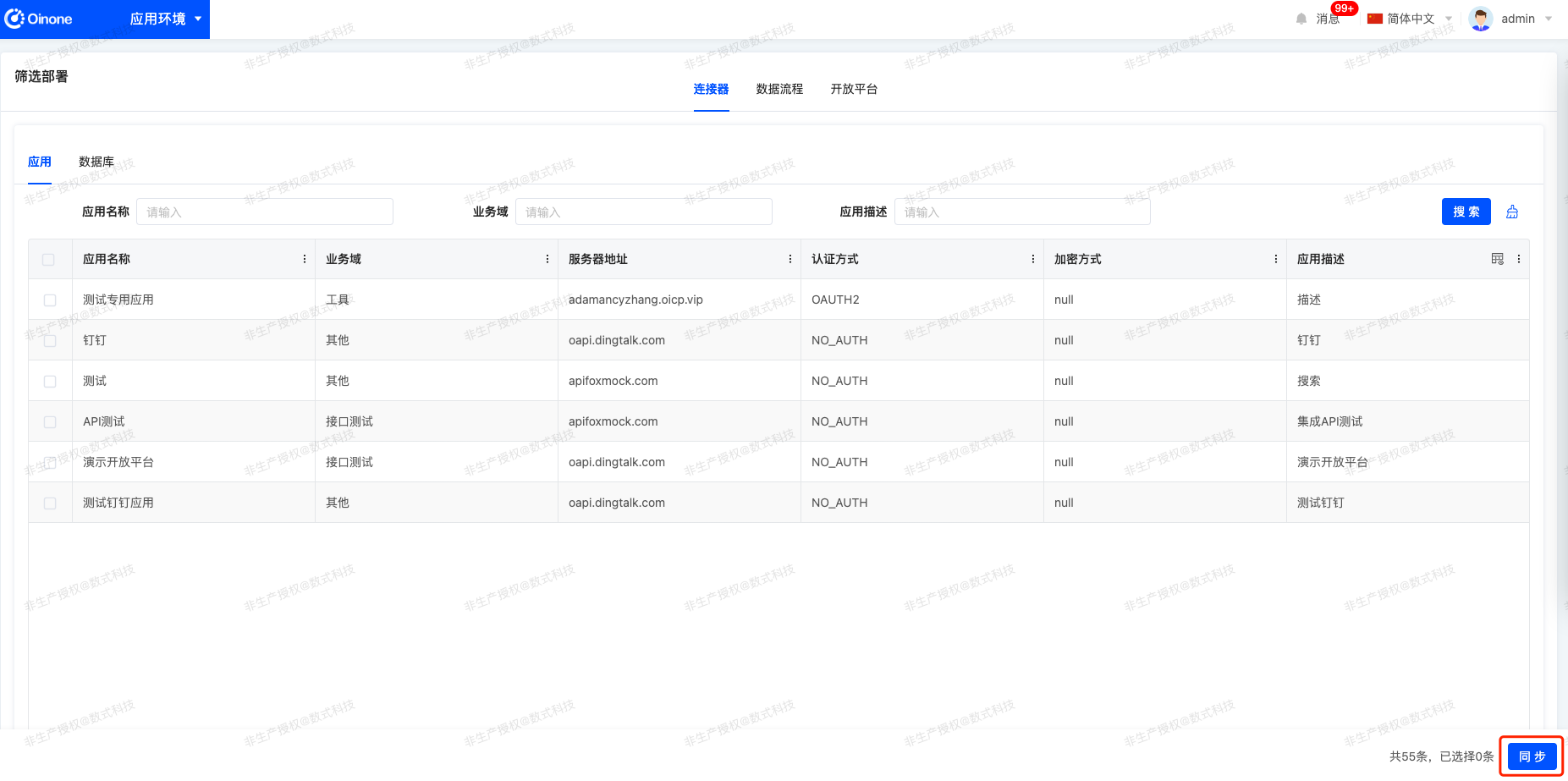Select the 应用 sub-tab
Image resolution: width=1568 pixels, height=781 pixels.
pos(40,162)
